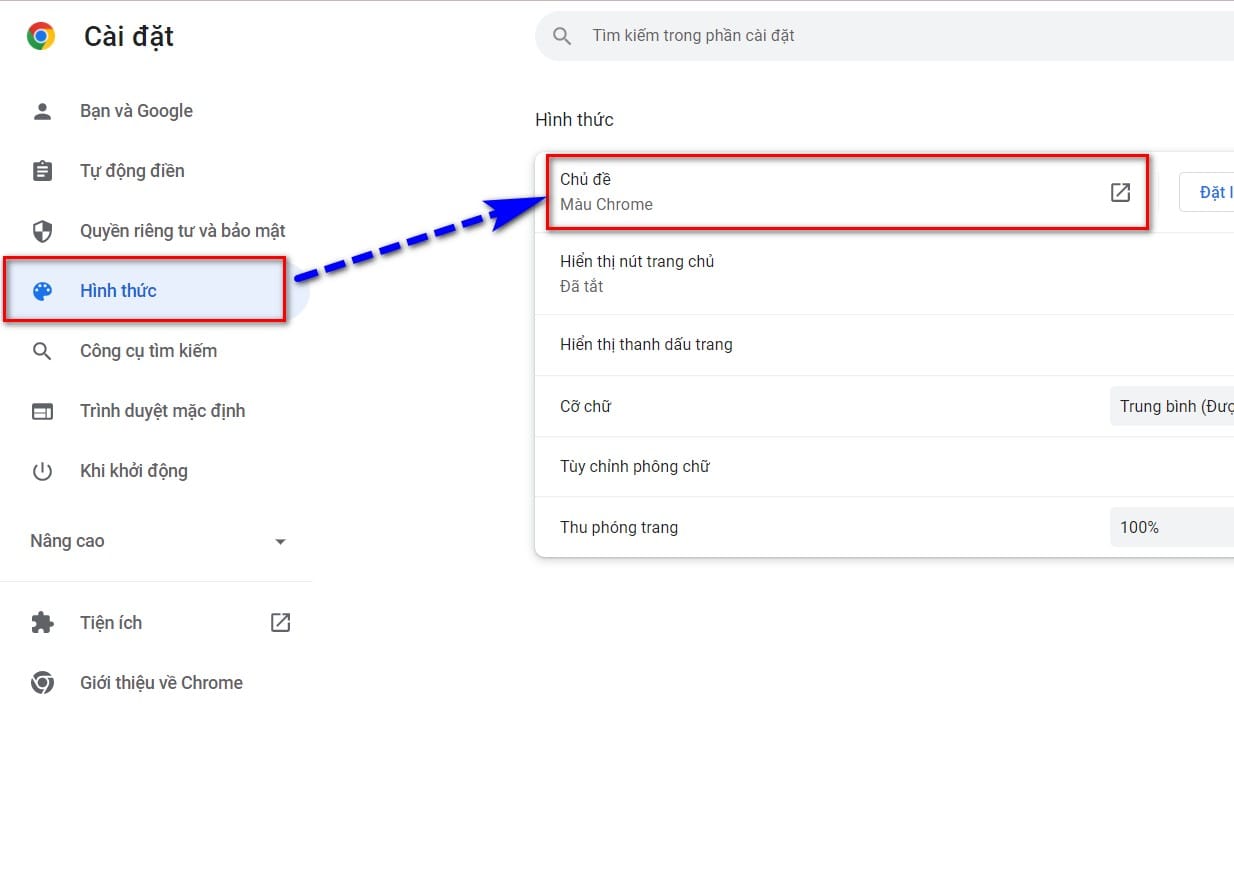Open the Thu phóng trang 100% dropdown

(1172, 527)
